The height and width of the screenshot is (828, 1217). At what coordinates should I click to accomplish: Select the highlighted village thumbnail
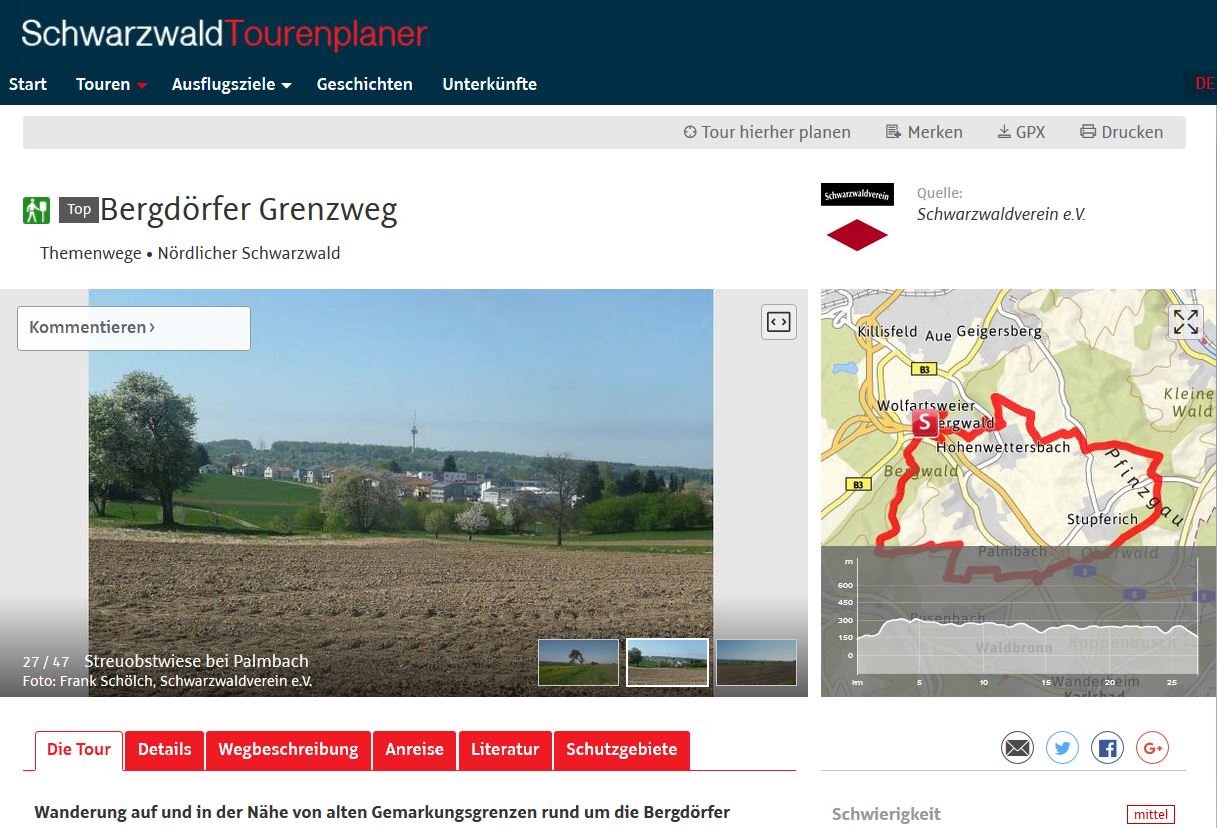click(x=667, y=663)
